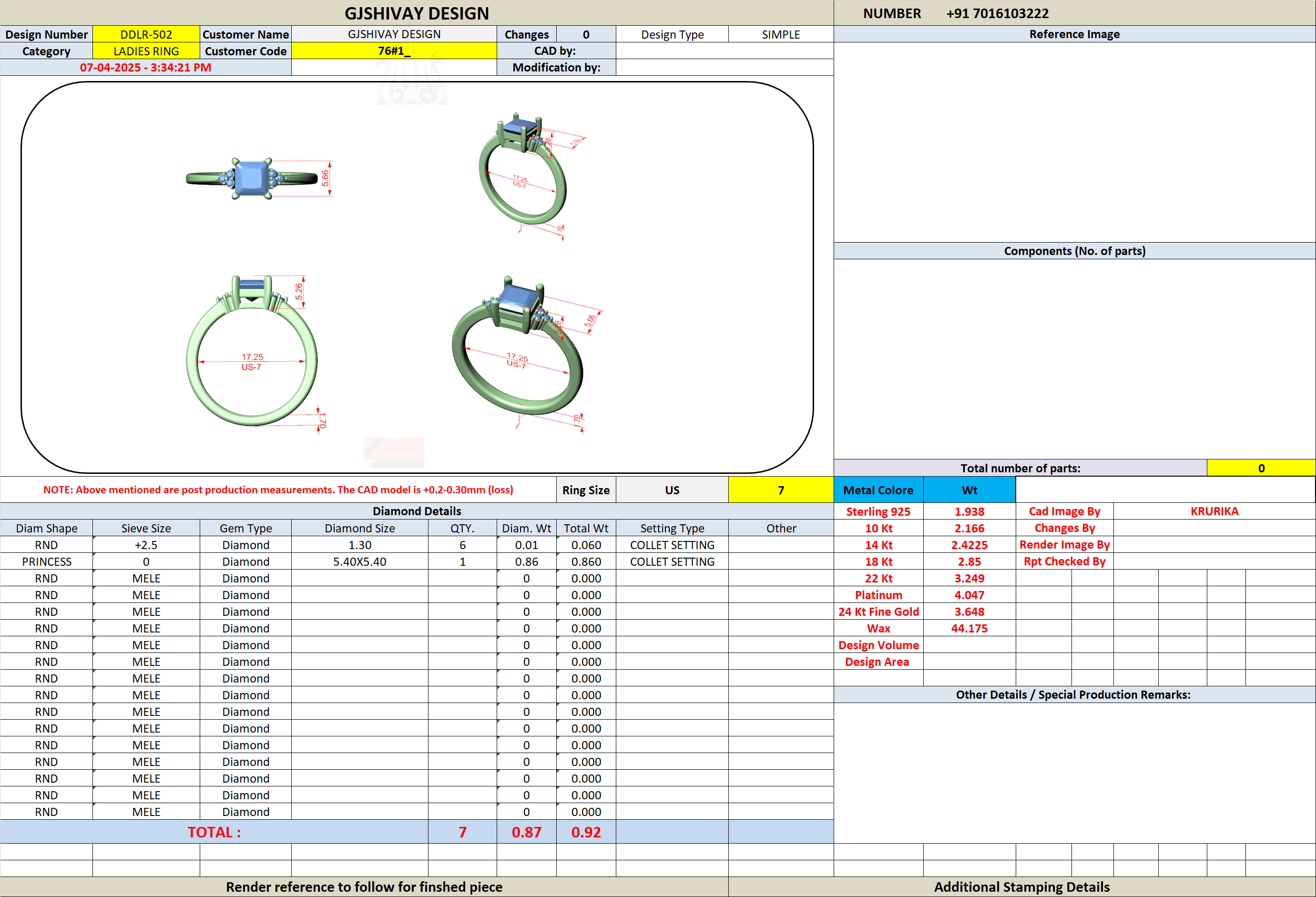Click the lower-right large perspective ring render
The width and height of the screenshot is (1316, 897).
coord(517,346)
